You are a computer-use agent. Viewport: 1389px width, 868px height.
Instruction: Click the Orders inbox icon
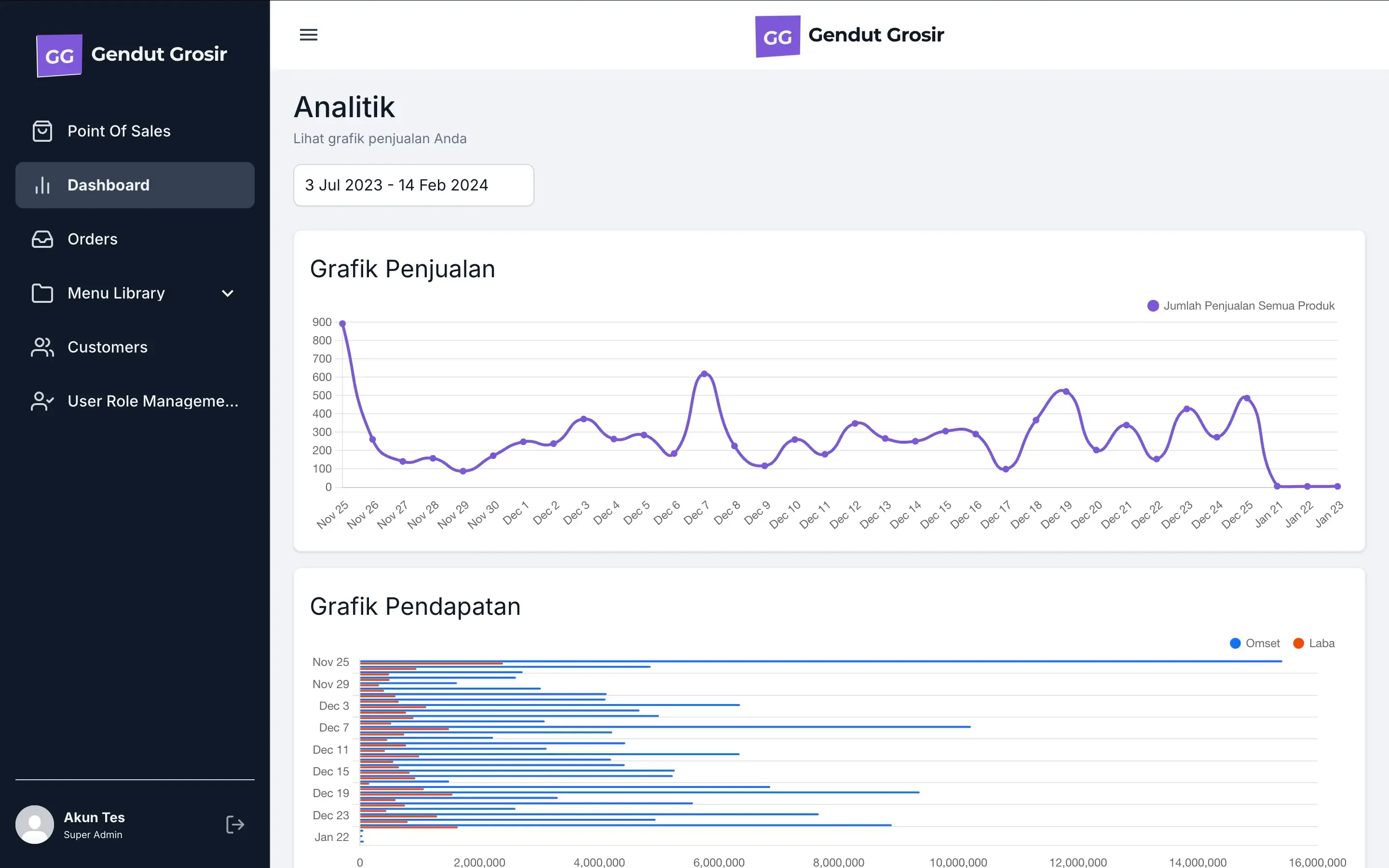(42, 239)
